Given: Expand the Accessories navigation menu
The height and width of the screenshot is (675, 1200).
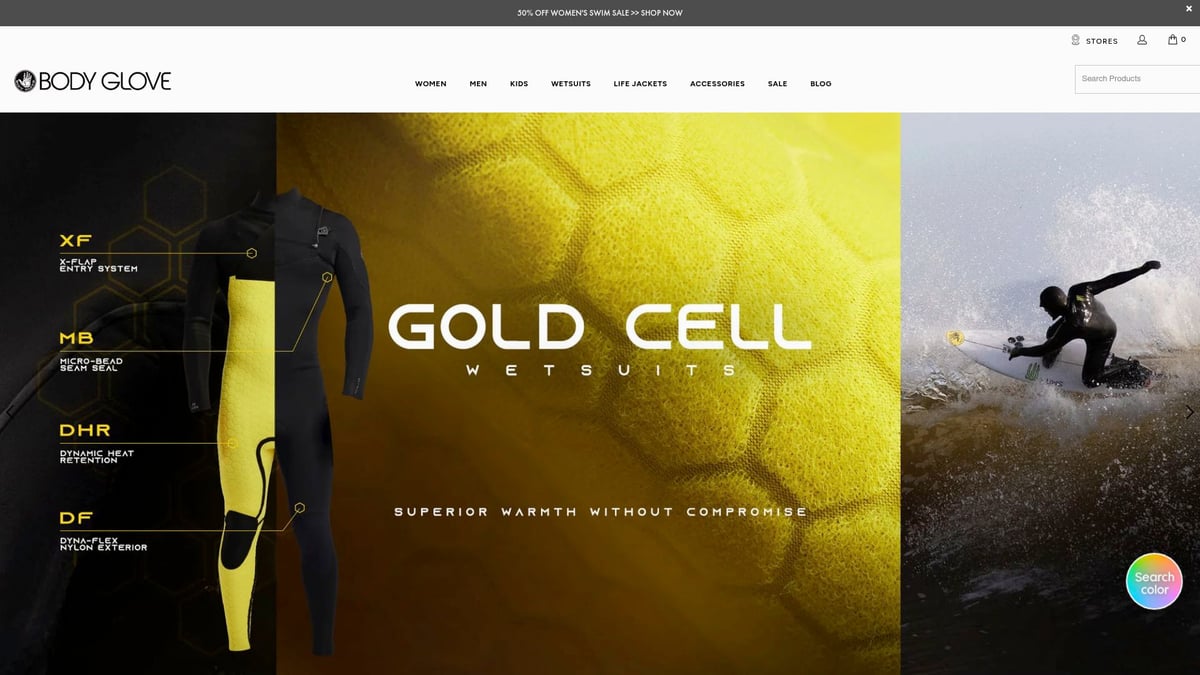Looking at the screenshot, I should pyautogui.click(x=717, y=84).
